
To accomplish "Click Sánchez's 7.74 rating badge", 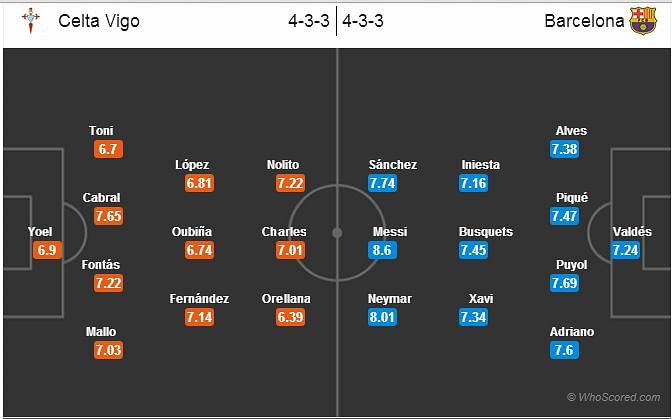I will click(x=382, y=183).
